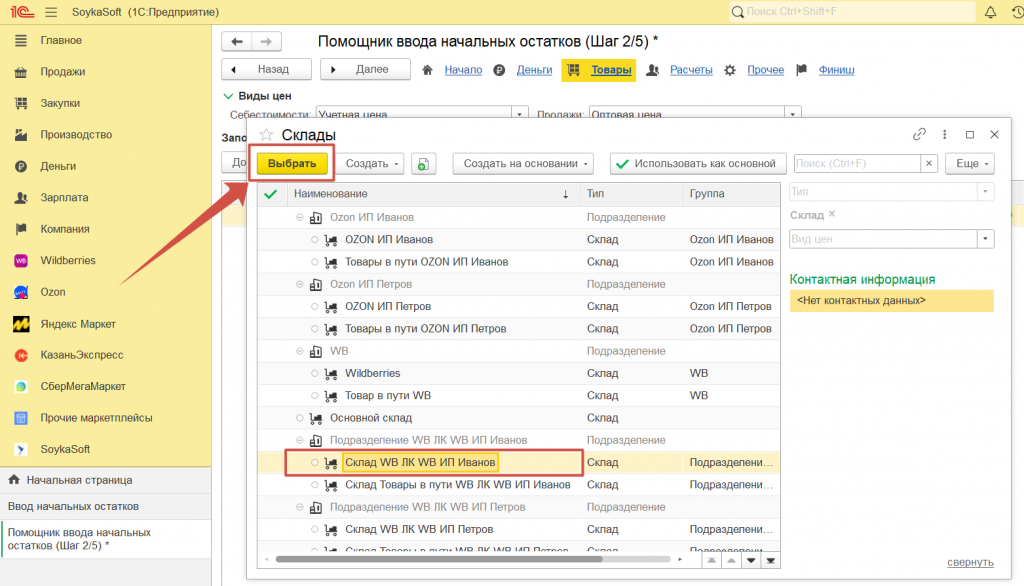
Task: Click the copy-item icon next to Создать
Action: tap(424, 164)
